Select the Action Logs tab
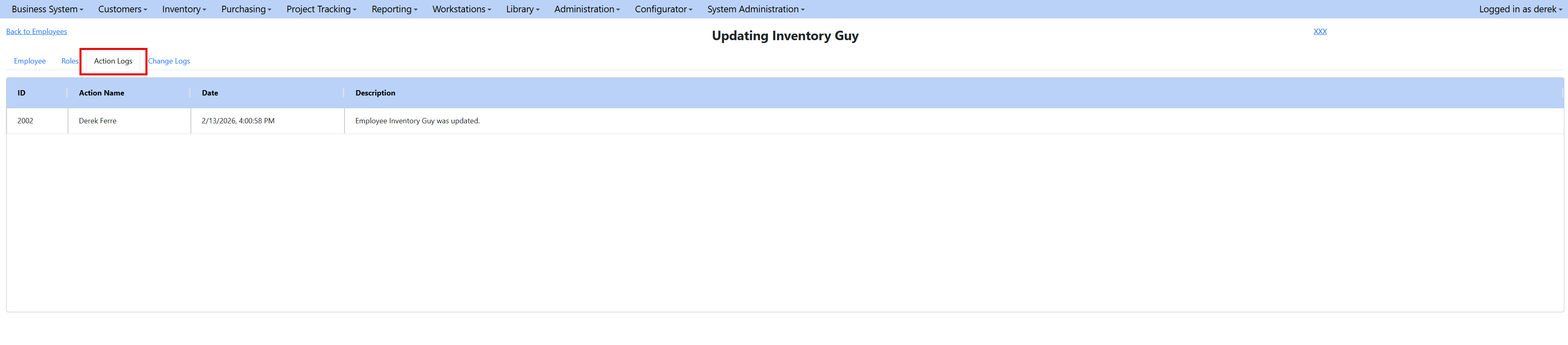 coord(113,61)
